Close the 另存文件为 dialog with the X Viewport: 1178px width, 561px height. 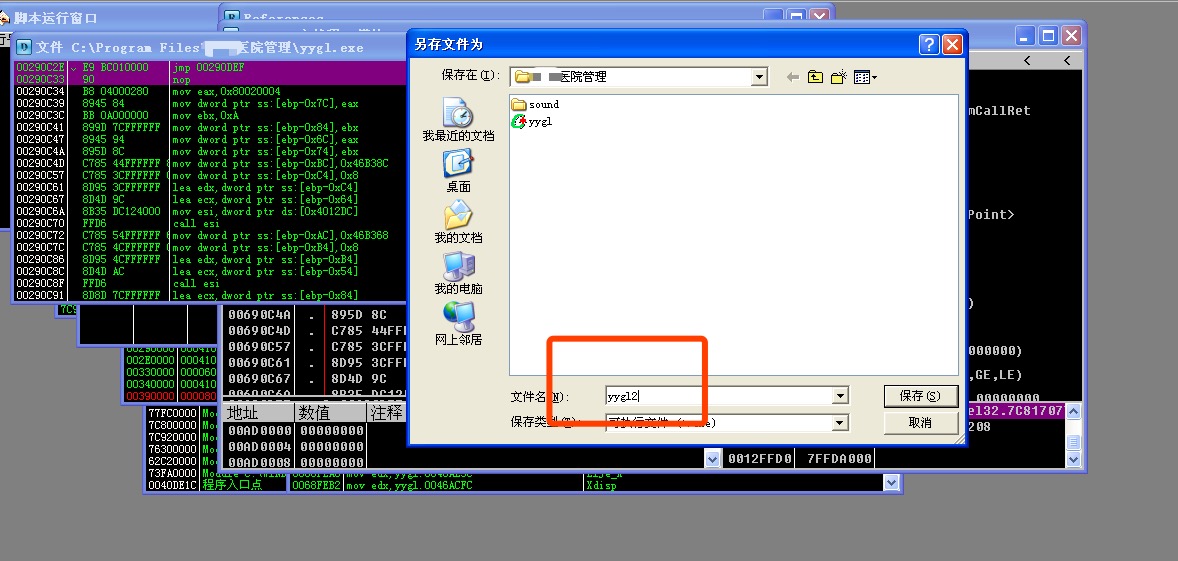[x=953, y=44]
